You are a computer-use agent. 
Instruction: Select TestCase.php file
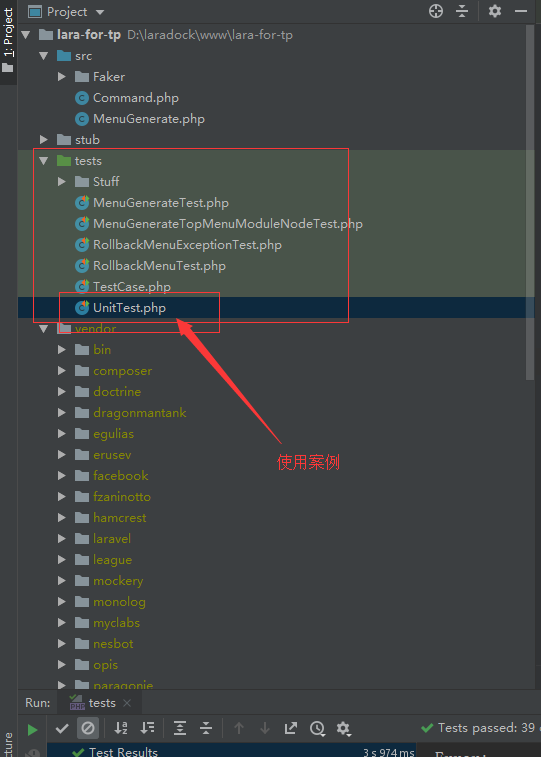pyautogui.click(x=132, y=287)
